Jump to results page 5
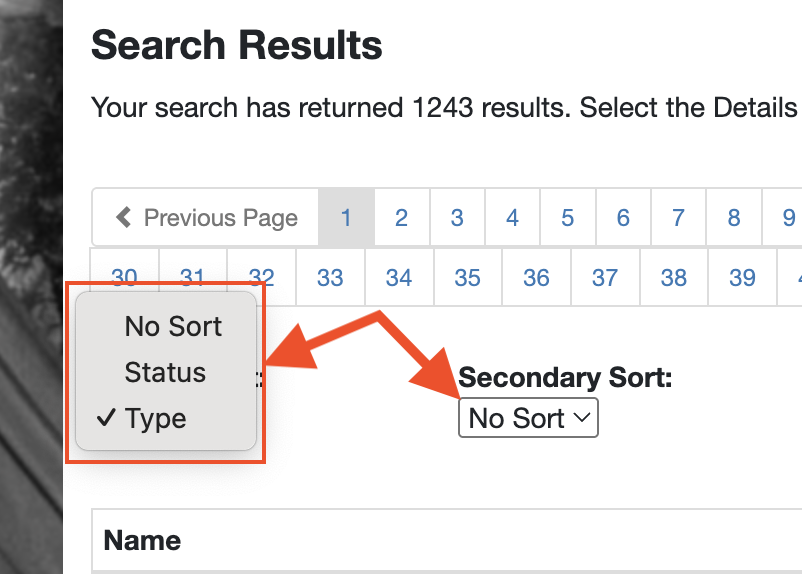 tap(568, 217)
